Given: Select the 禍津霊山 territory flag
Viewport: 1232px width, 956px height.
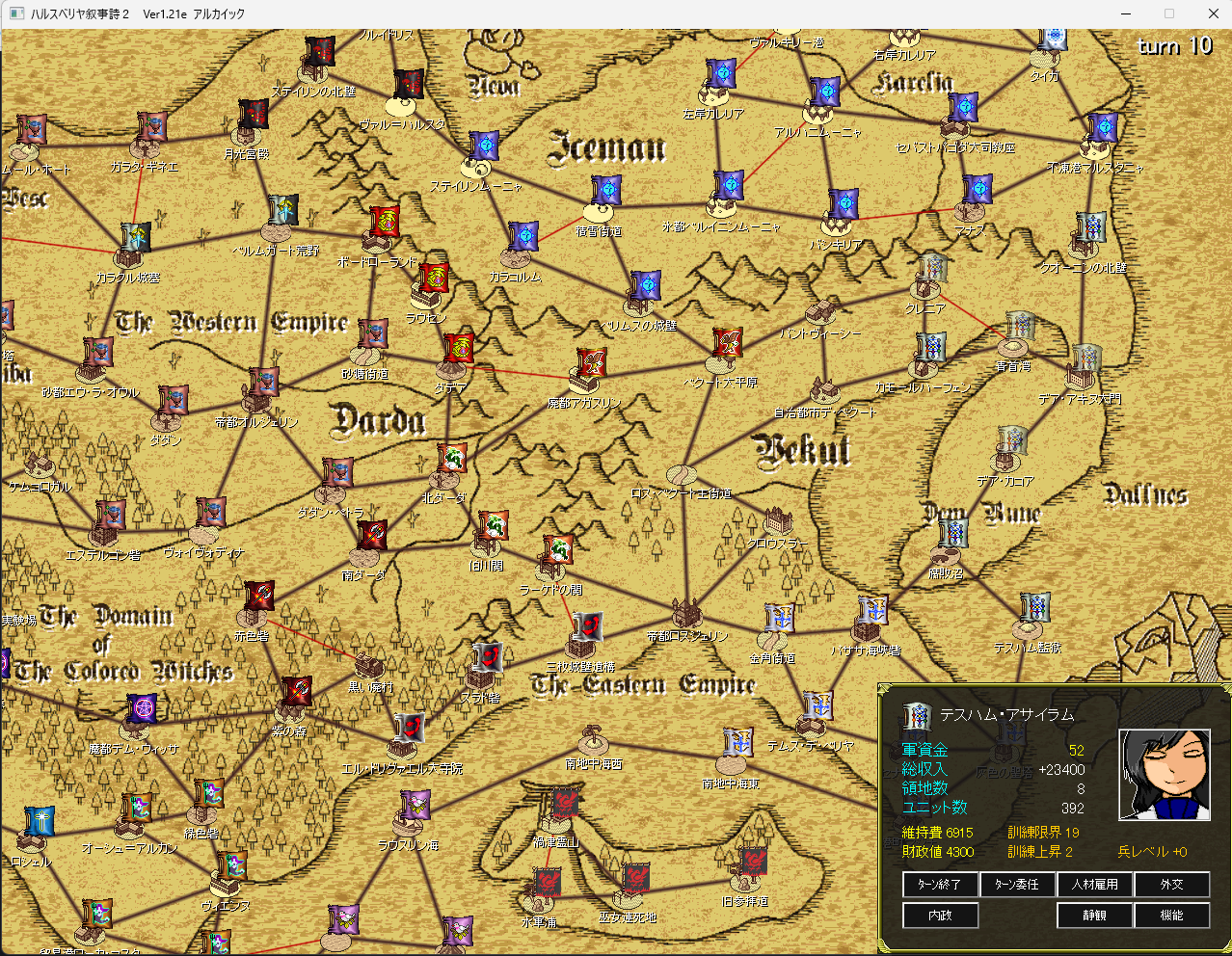Looking at the screenshot, I should [567, 802].
